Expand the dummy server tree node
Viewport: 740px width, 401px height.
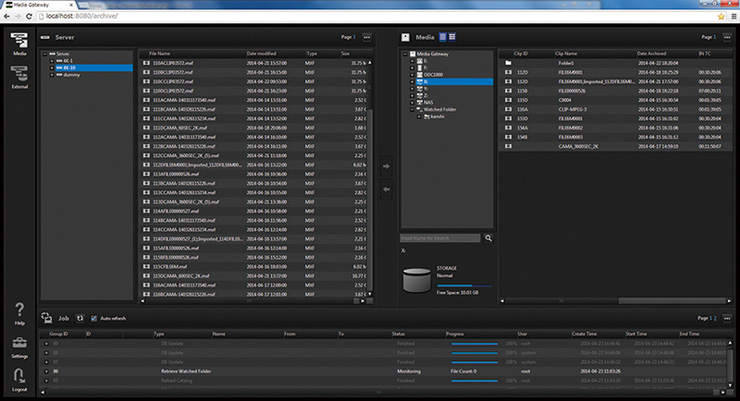coord(52,76)
